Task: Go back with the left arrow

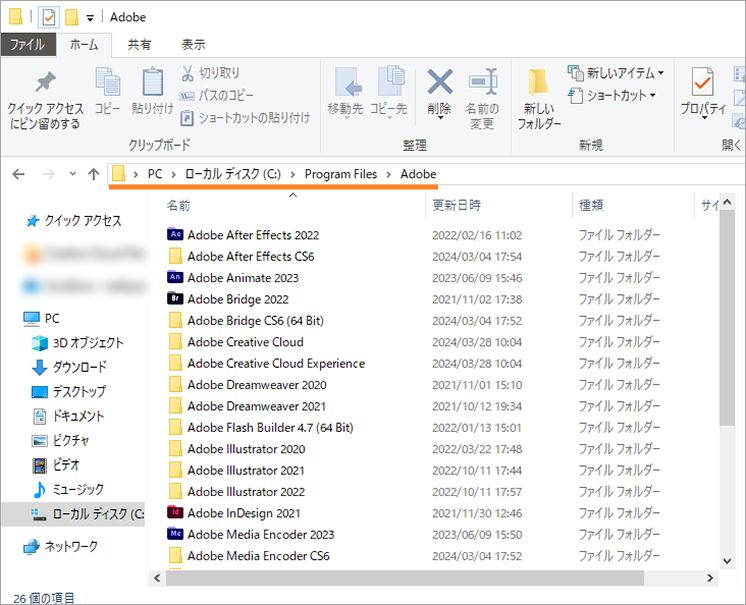Action: click(x=19, y=175)
